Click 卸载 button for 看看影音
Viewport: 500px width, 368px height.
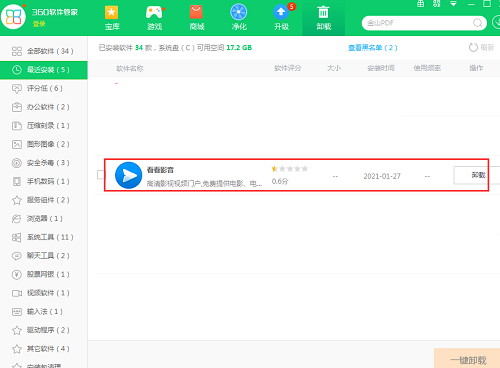[x=477, y=175]
